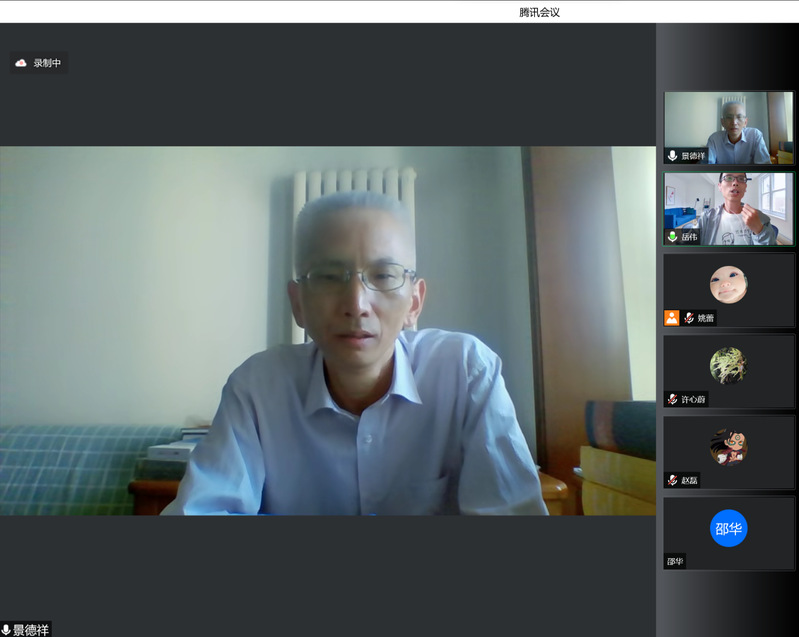Screen dimensions: 799x637
Task: Click 许心蔚 round avatar picture
Action: [728, 366]
